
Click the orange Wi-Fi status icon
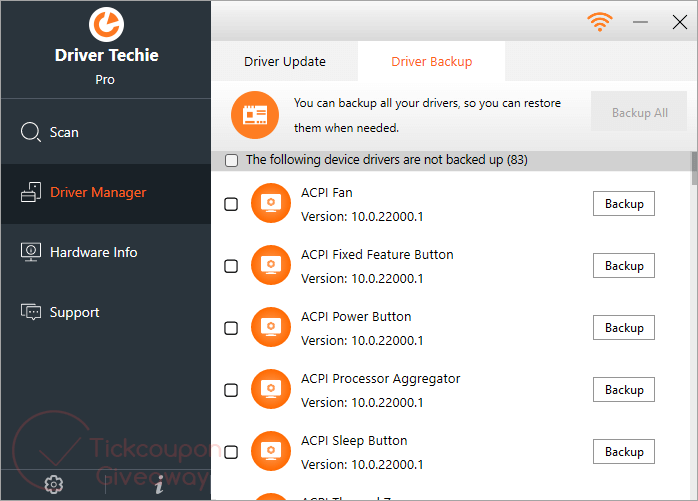coord(600,21)
